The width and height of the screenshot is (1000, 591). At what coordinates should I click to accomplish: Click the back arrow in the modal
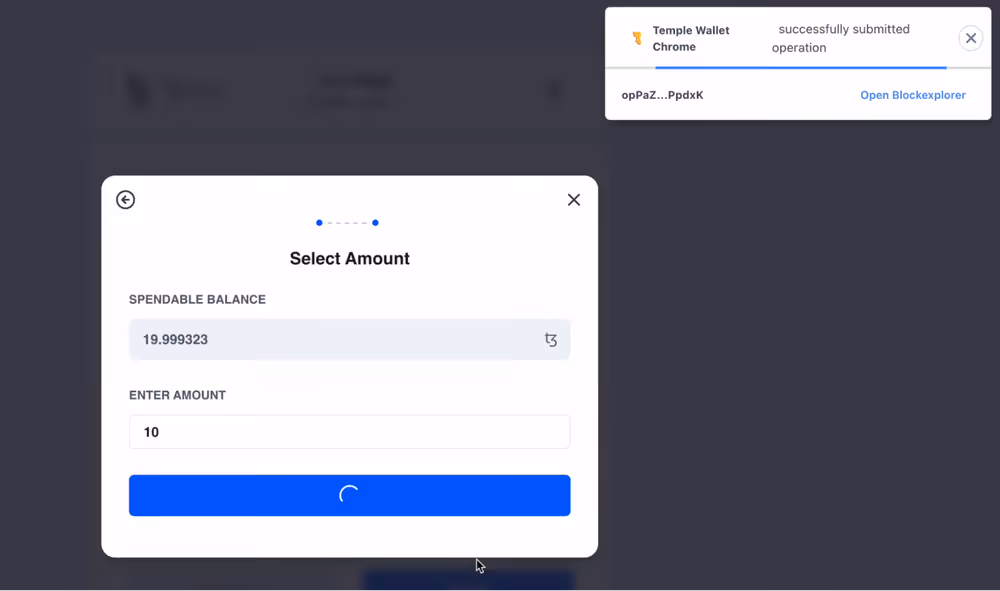(125, 200)
